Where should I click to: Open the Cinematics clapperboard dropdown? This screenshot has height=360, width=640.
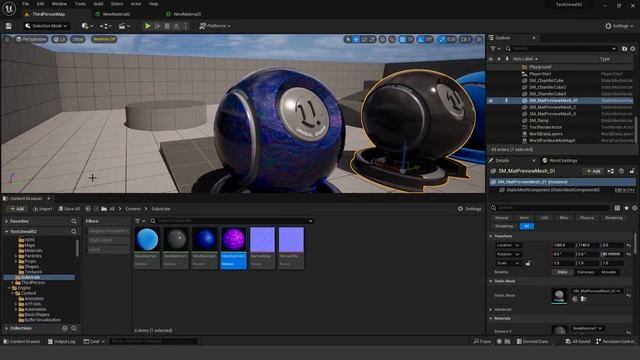click(123, 26)
